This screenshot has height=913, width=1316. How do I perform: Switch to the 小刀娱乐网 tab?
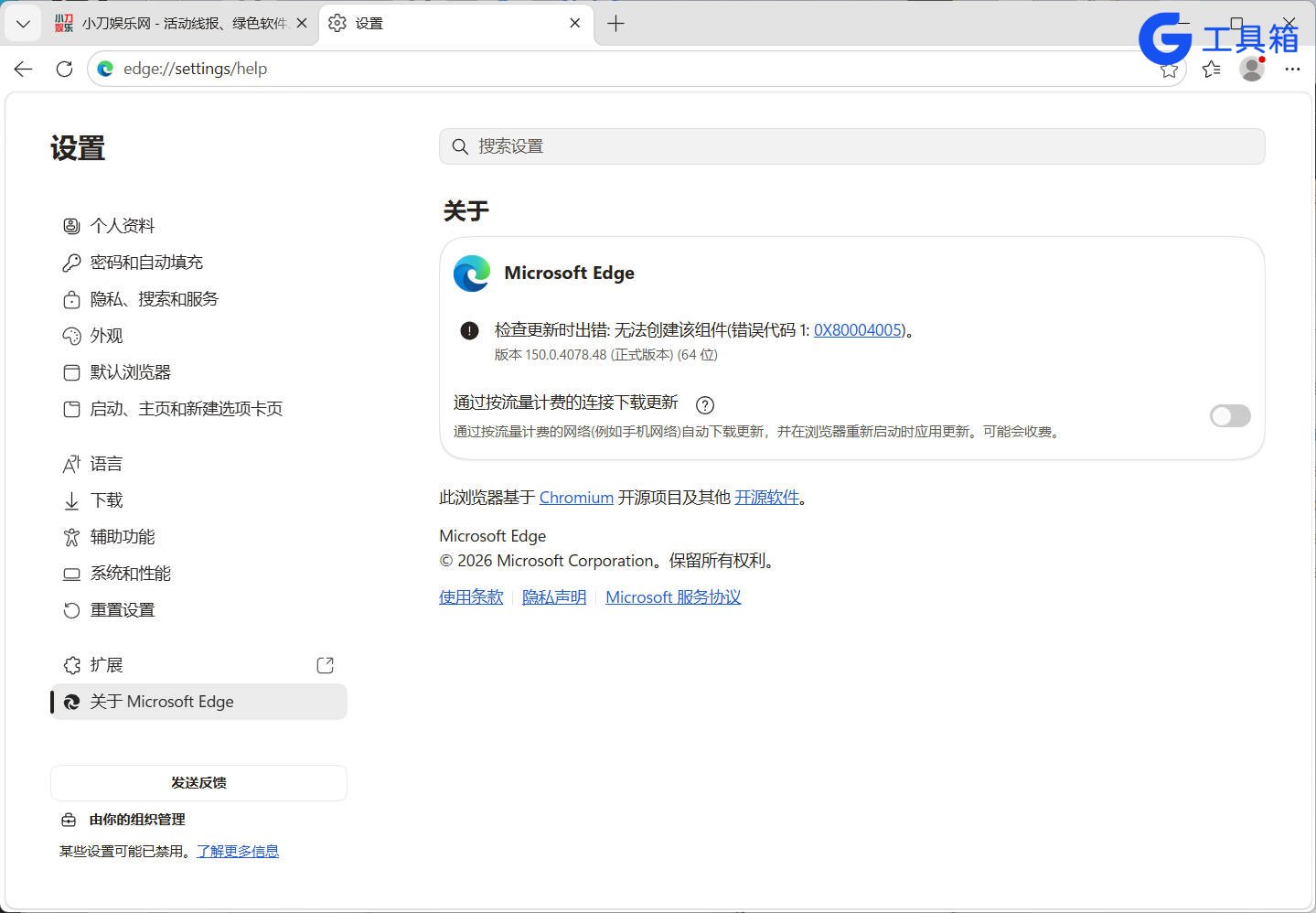181,24
